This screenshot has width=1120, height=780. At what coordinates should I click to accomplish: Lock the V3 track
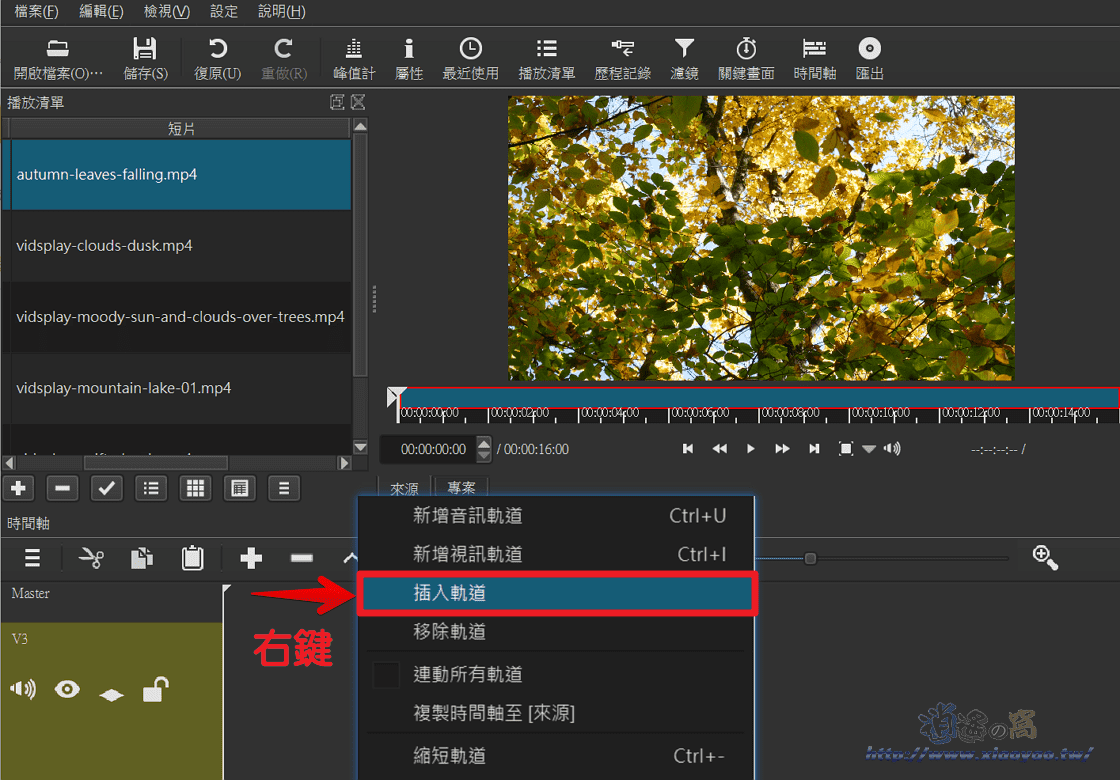coord(155,689)
